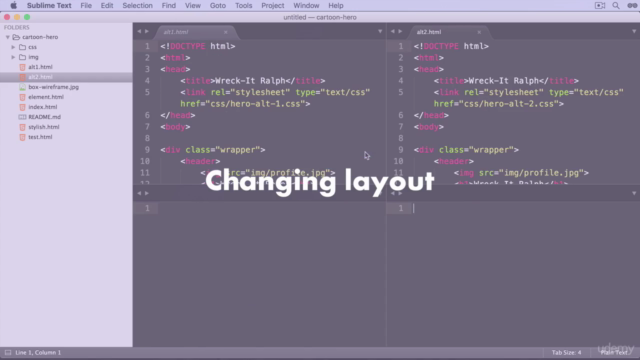
Task: Select alt2.html in the sidebar
Action: (40, 77)
